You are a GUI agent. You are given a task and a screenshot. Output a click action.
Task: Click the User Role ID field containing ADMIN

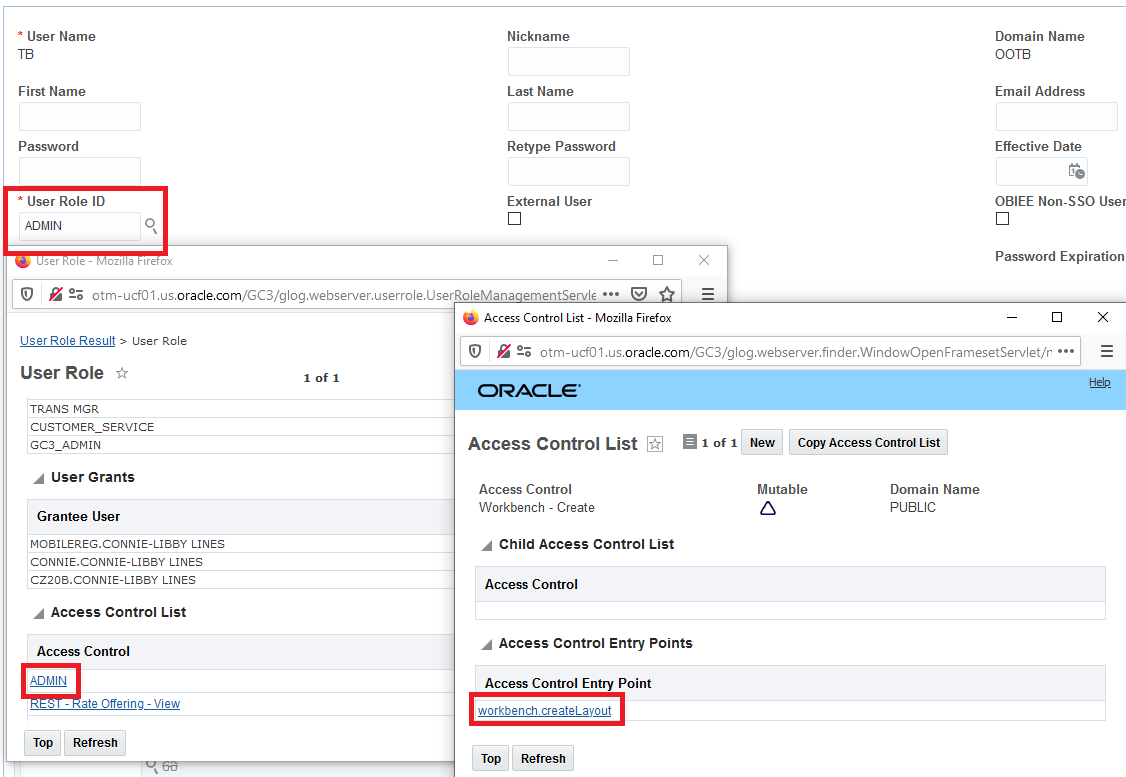pos(80,225)
